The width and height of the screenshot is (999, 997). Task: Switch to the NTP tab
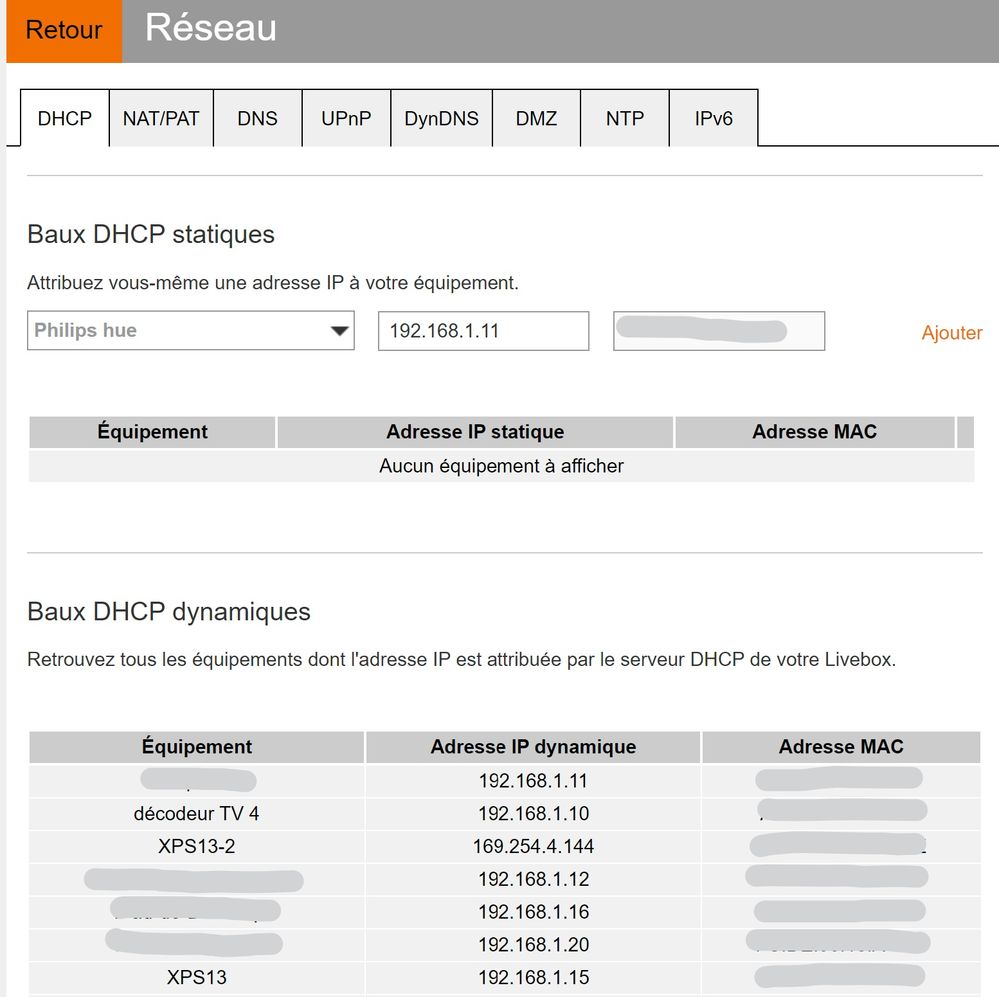pos(624,118)
